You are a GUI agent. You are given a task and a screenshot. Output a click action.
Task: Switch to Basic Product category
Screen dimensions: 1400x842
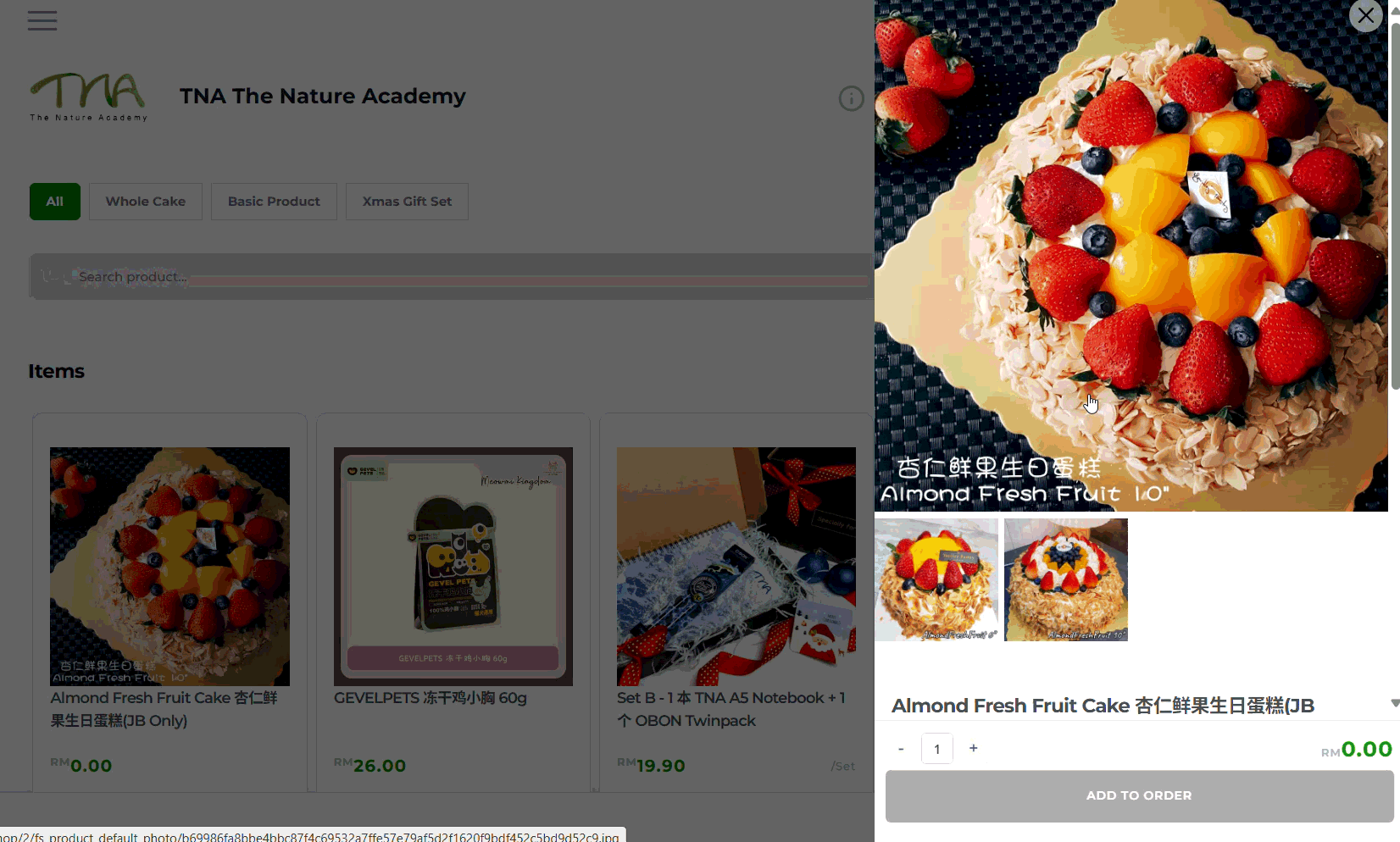[274, 202]
